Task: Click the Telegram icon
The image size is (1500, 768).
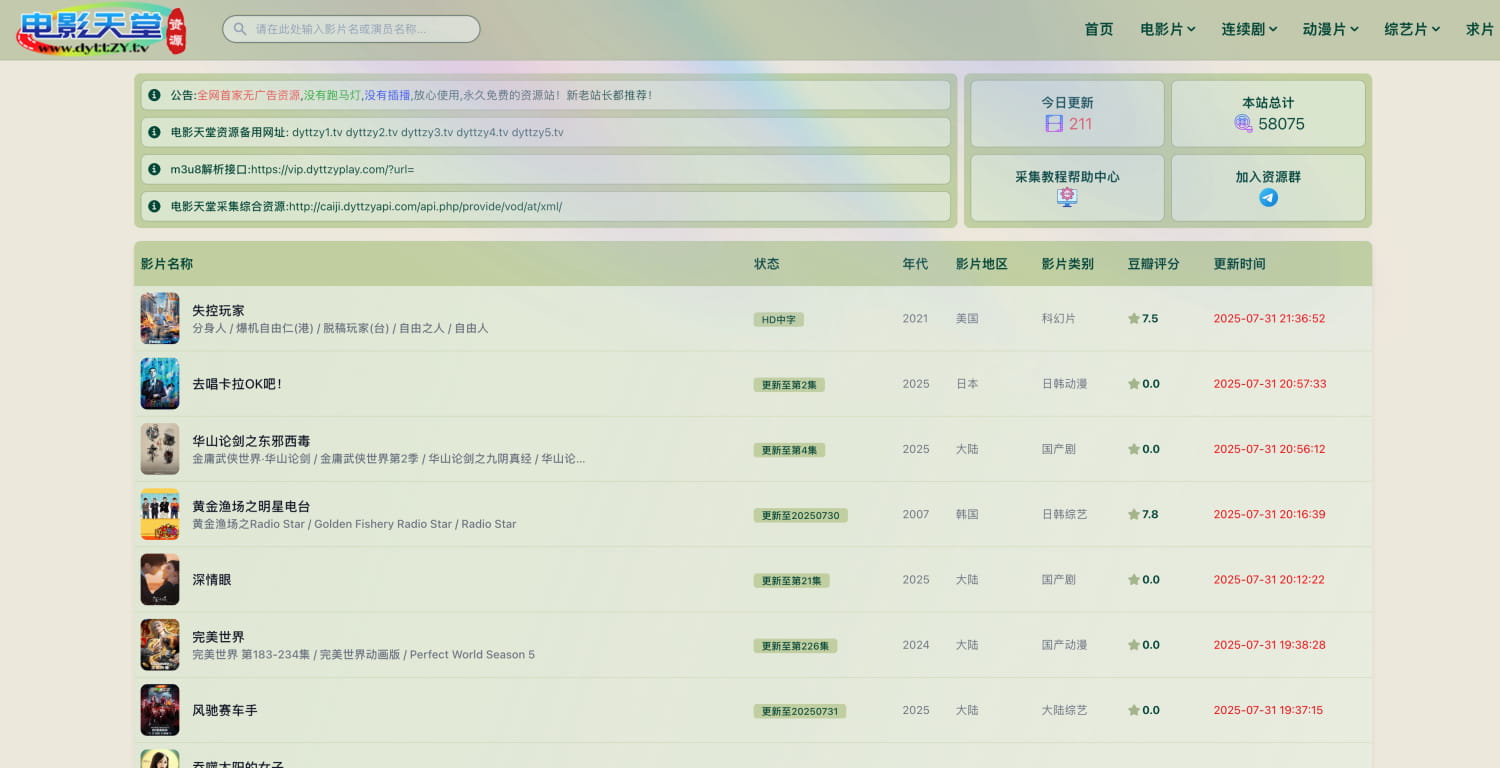Action: pos(1268,198)
